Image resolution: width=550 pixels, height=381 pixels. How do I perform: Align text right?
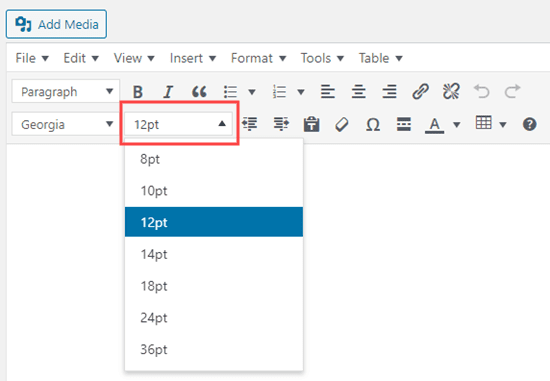pyautogui.click(x=389, y=92)
